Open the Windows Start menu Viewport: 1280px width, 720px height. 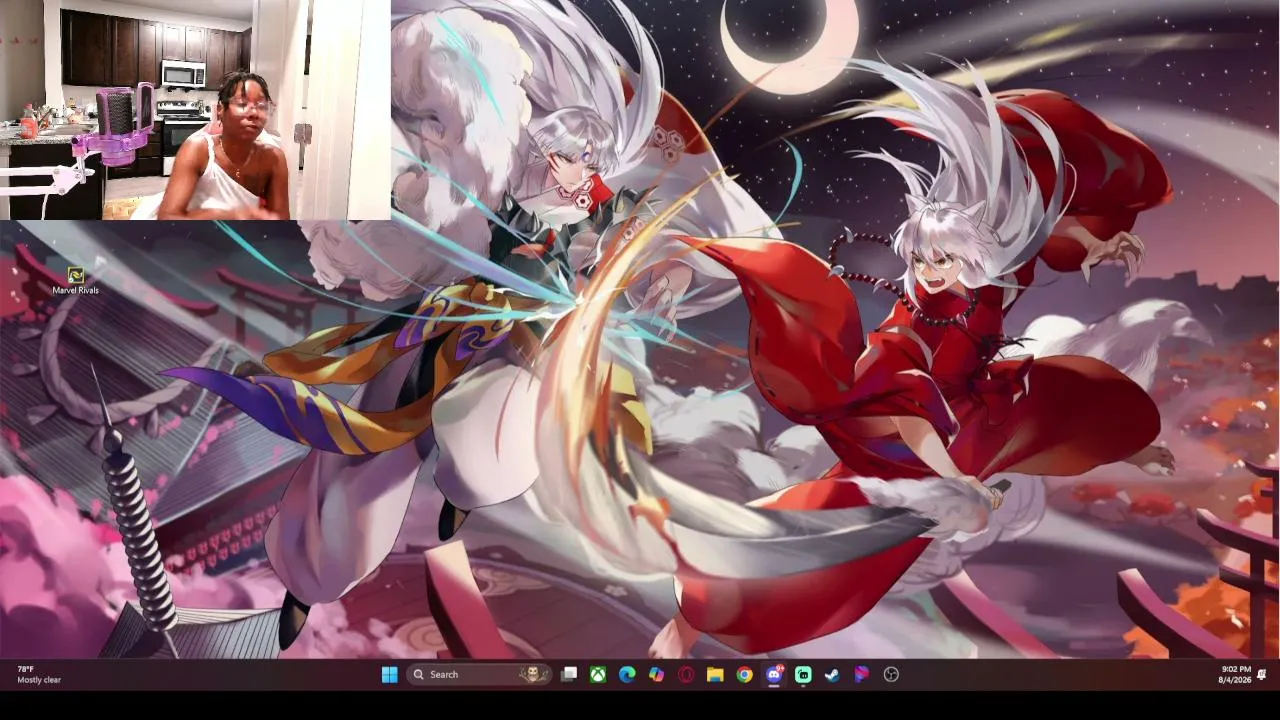[389, 675]
